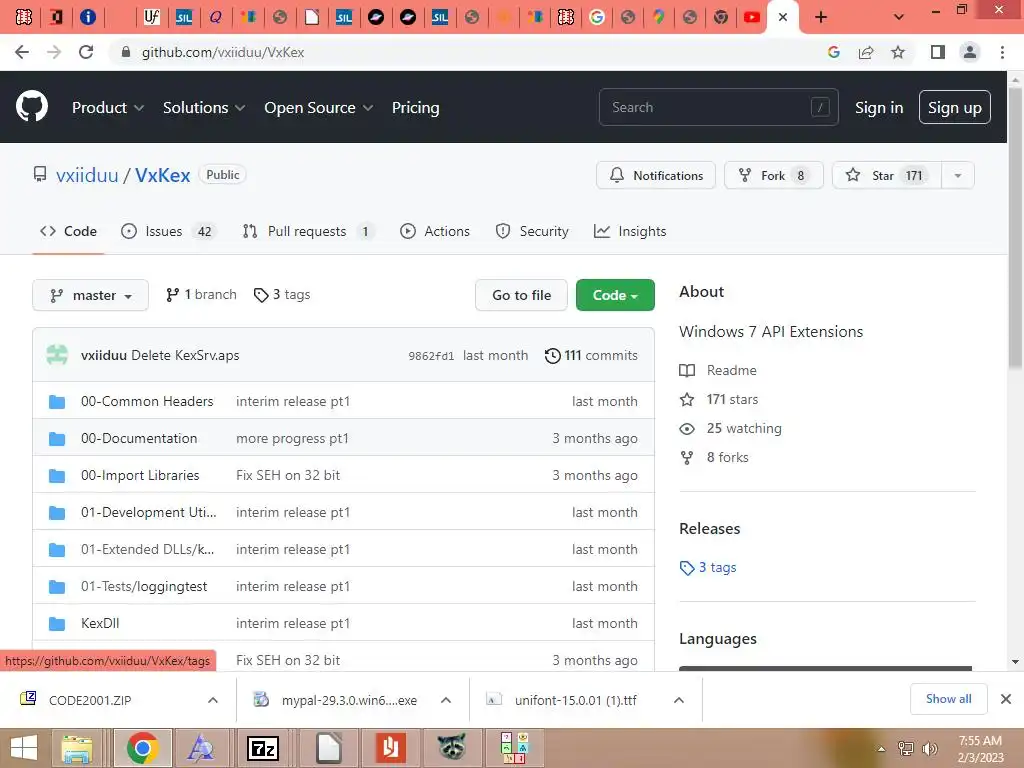This screenshot has width=1024, height=768.
Task: Open the VxKex repository name link
Action: [x=163, y=175]
